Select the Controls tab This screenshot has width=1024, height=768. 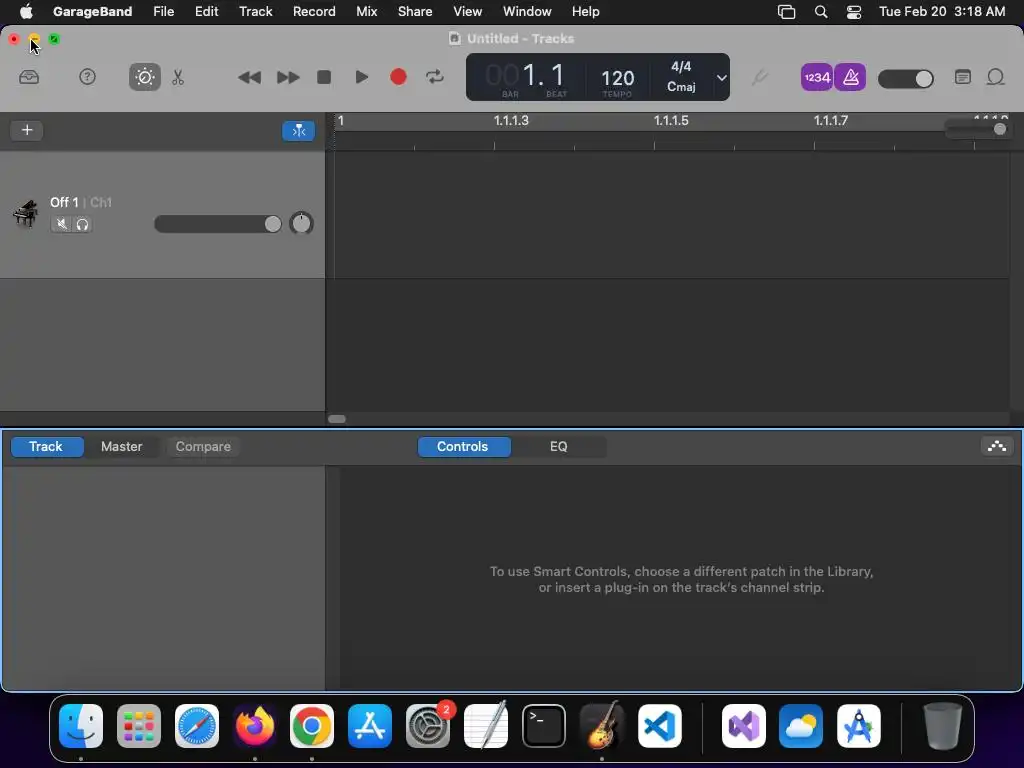pyautogui.click(x=463, y=447)
